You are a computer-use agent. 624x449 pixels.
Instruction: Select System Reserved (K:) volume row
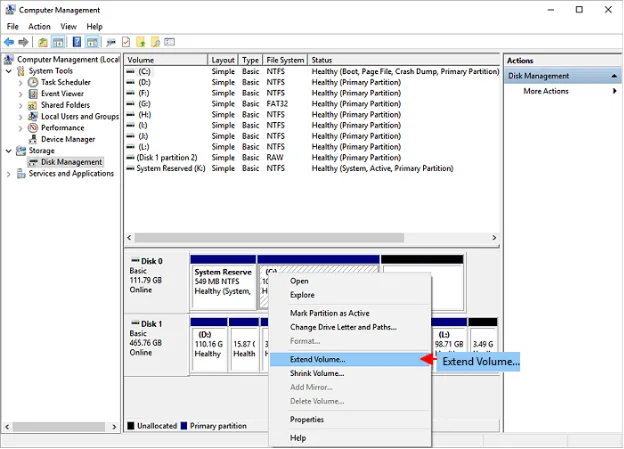[x=312, y=168]
